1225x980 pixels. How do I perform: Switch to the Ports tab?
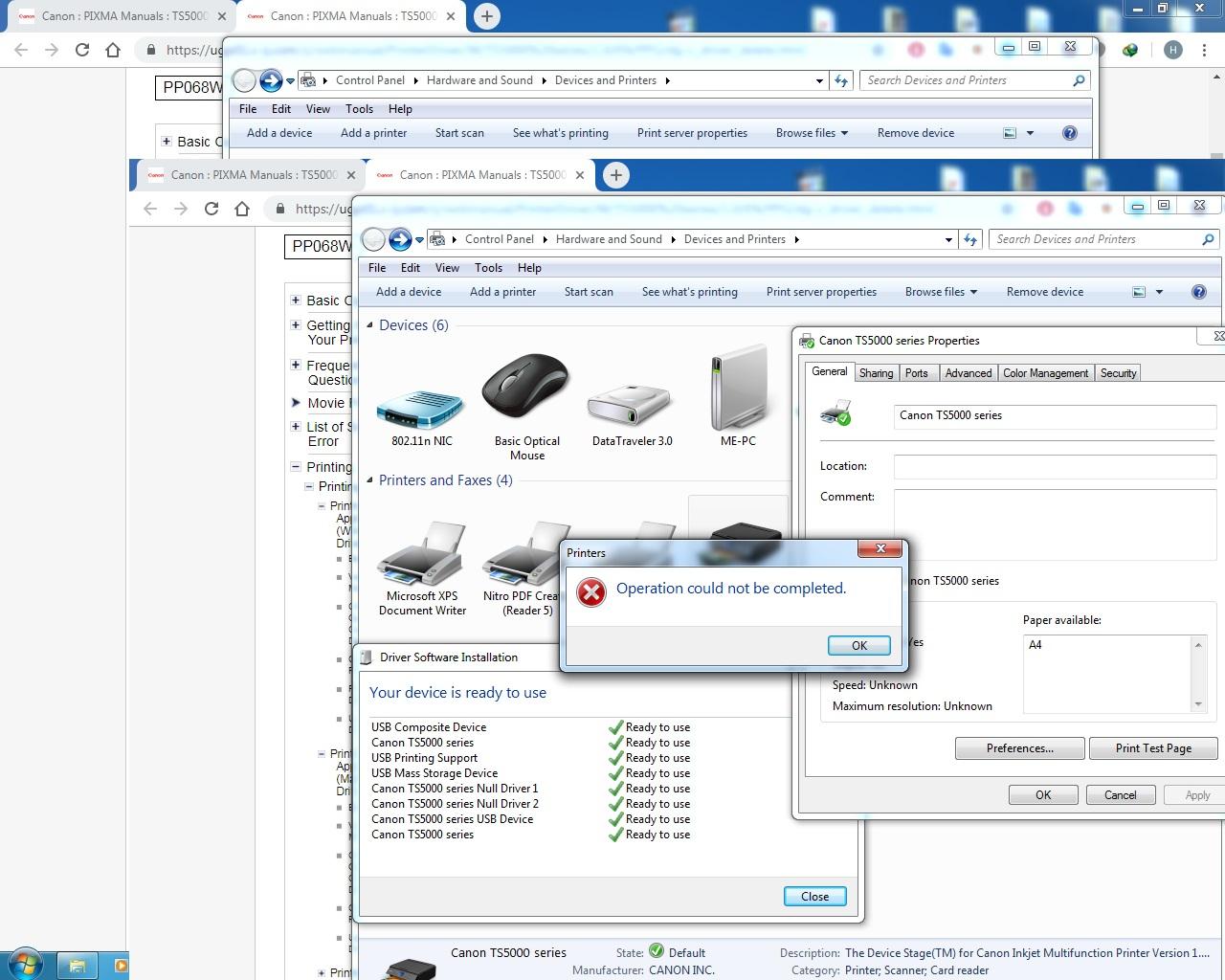tap(916, 373)
